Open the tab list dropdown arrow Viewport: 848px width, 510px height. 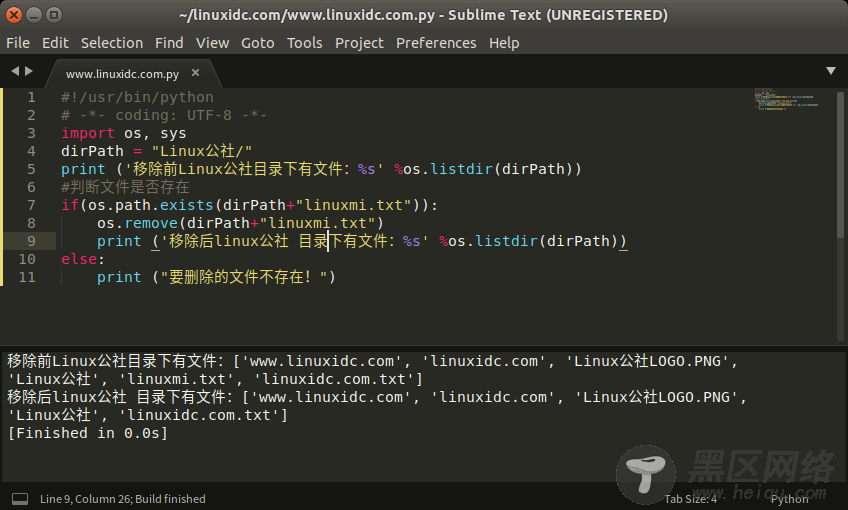831,71
